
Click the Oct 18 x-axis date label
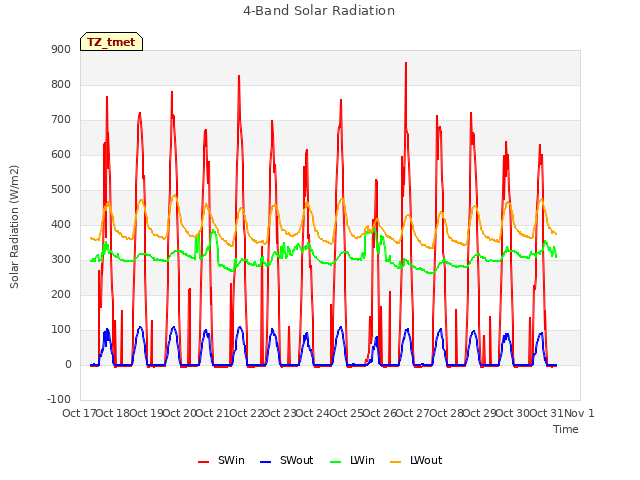(x=113, y=413)
